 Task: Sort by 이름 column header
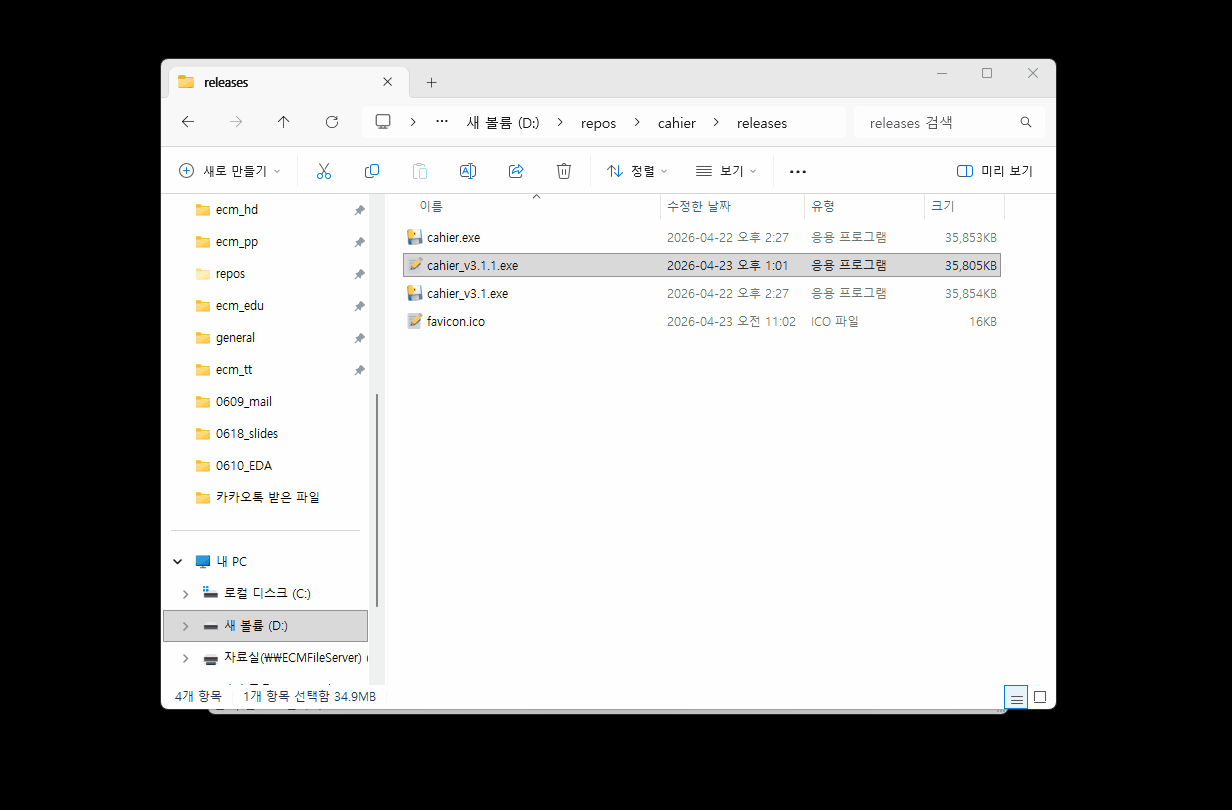point(431,206)
